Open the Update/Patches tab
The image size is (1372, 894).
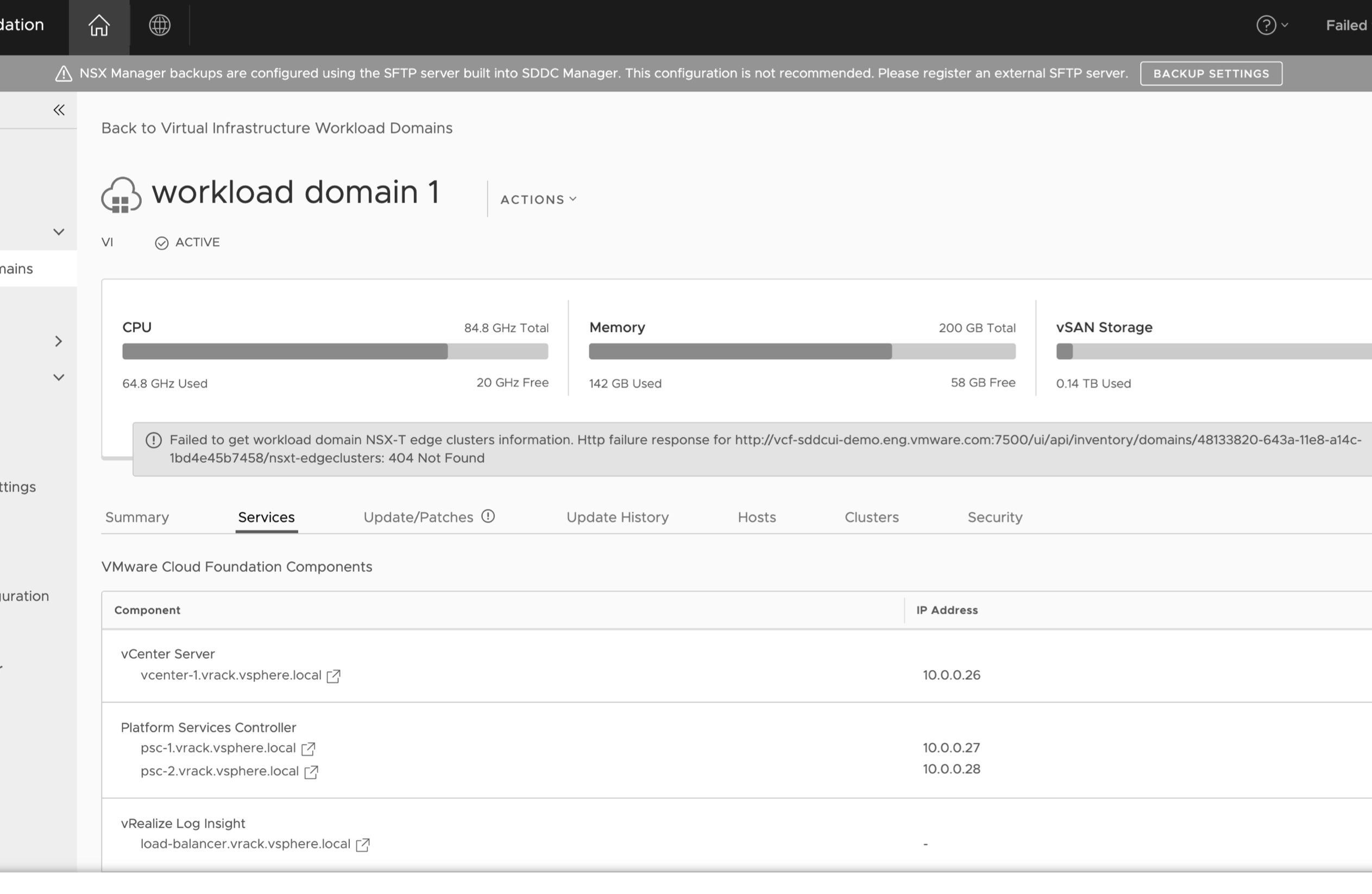click(x=418, y=517)
